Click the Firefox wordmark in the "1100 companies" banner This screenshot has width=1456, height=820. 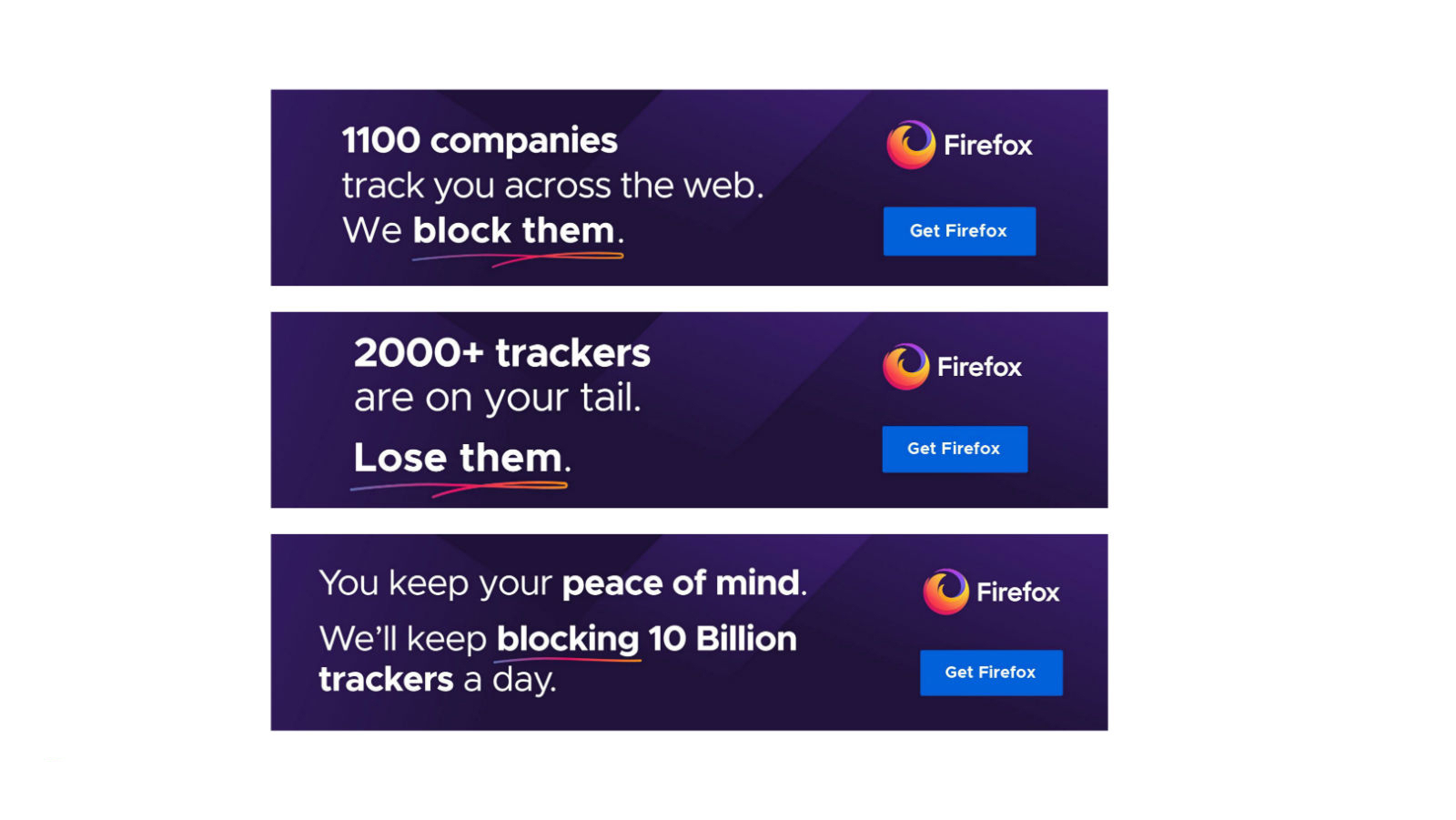[x=987, y=146]
